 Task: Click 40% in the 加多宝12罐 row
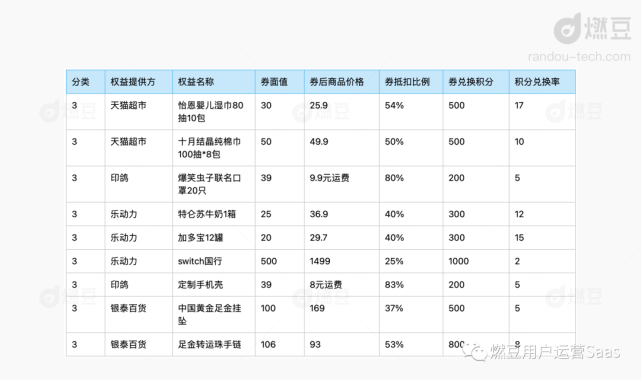tap(394, 238)
